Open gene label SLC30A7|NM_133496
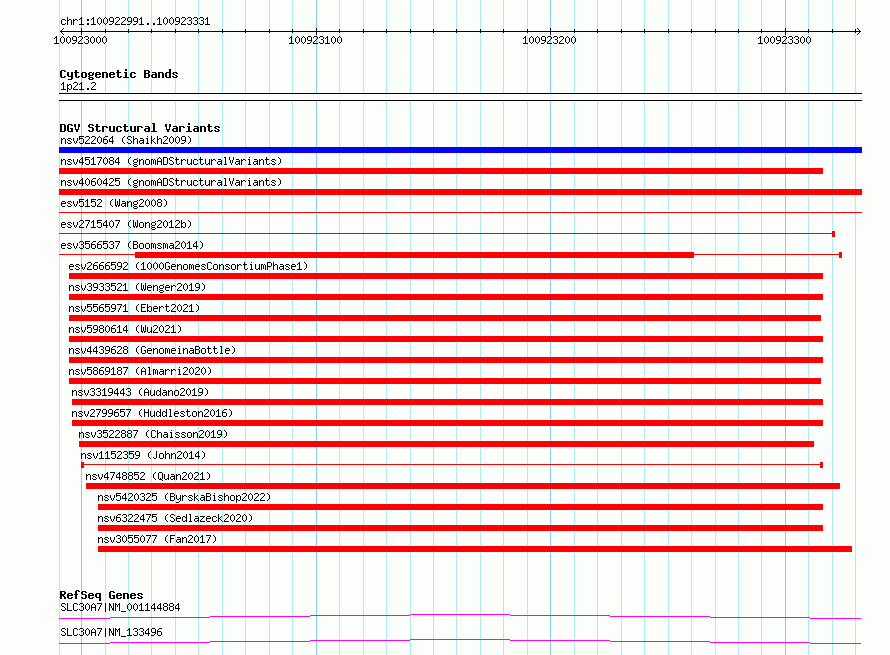 click(x=111, y=632)
